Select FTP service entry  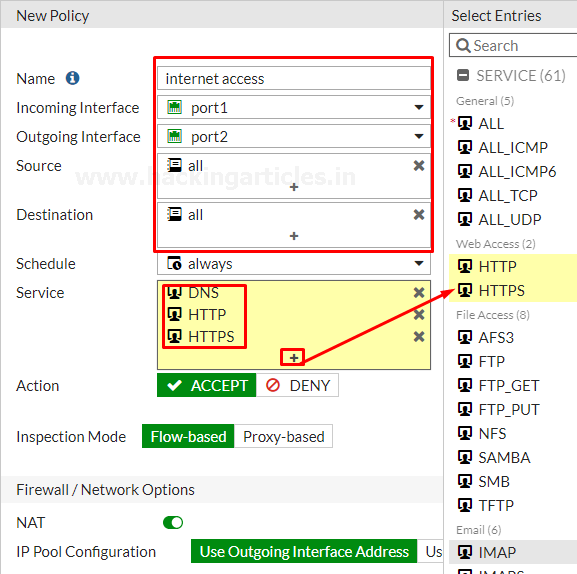(x=513, y=361)
